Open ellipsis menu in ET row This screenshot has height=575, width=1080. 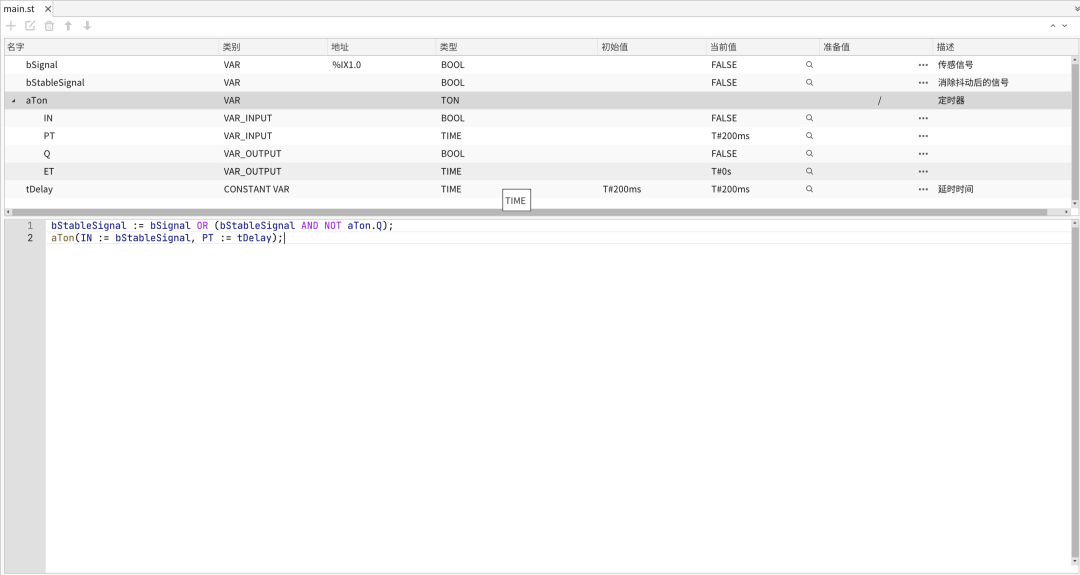coord(923,171)
